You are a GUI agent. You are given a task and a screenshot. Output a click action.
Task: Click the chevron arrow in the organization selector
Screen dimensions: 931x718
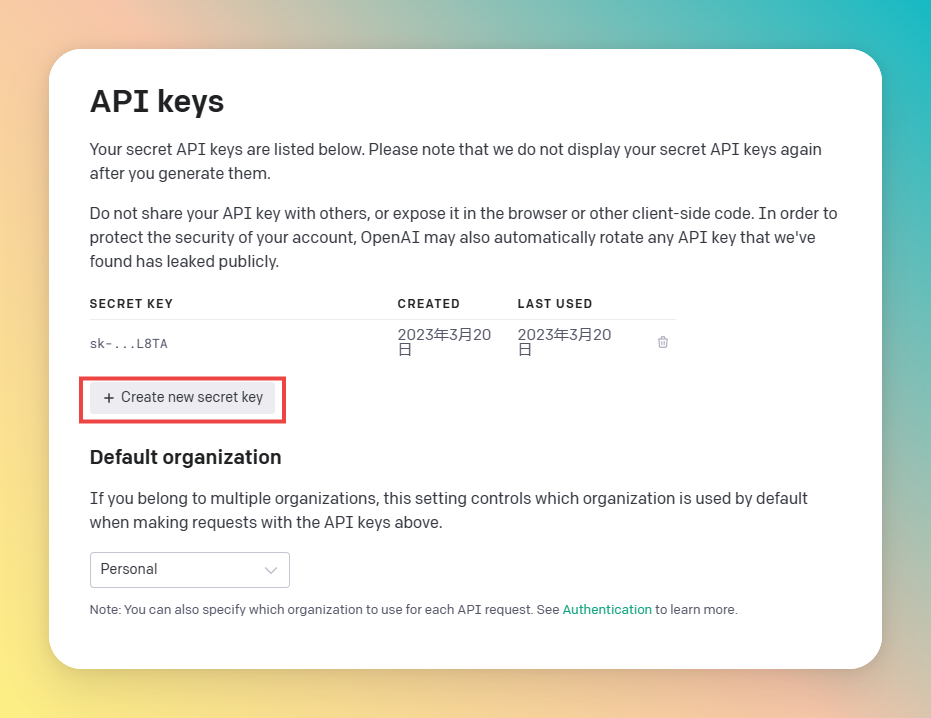click(x=270, y=570)
